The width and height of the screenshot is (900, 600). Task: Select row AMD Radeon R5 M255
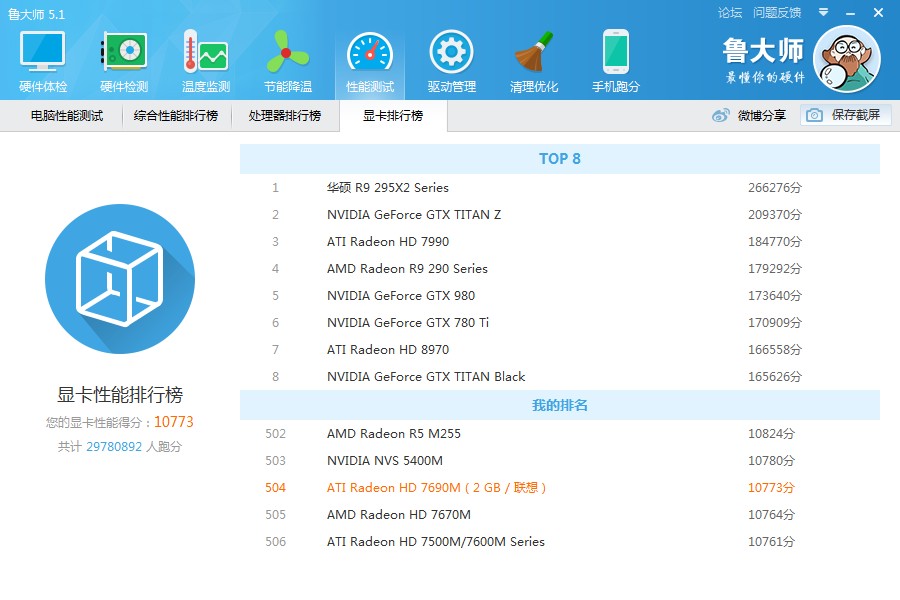pyautogui.click(x=560, y=433)
